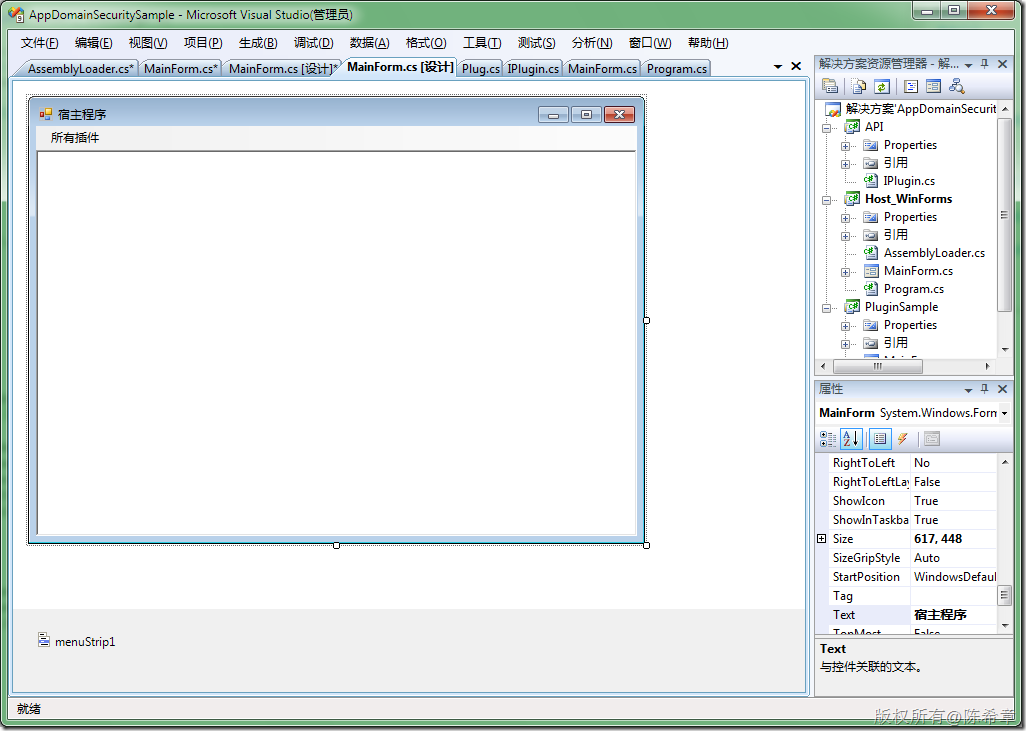The width and height of the screenshot is (1026, 731).
Task: Click the Size value 617, 448
Action: [x=953, y=539]
